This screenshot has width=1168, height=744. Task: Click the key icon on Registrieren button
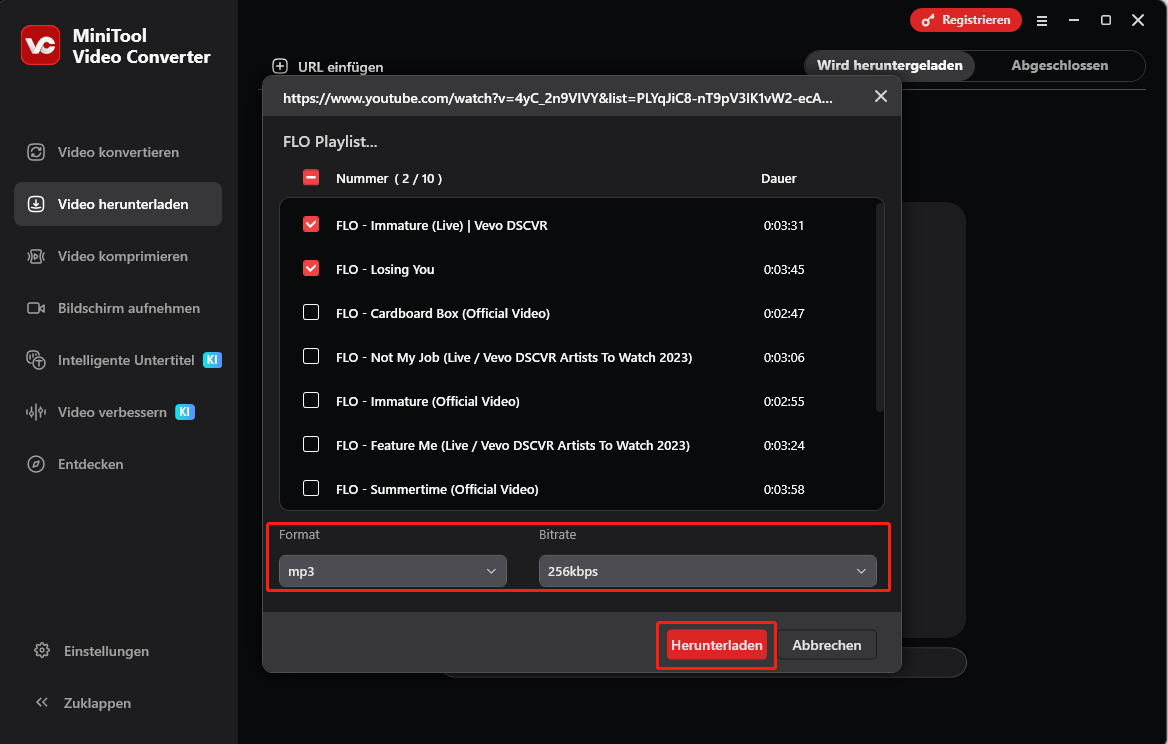pyautogui.click(x=927, y=20)
